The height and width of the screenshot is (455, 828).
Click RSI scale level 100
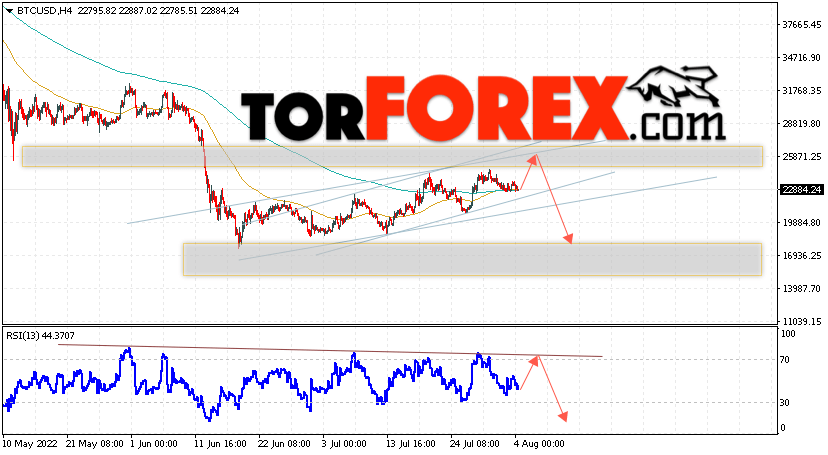pos(788,334)
